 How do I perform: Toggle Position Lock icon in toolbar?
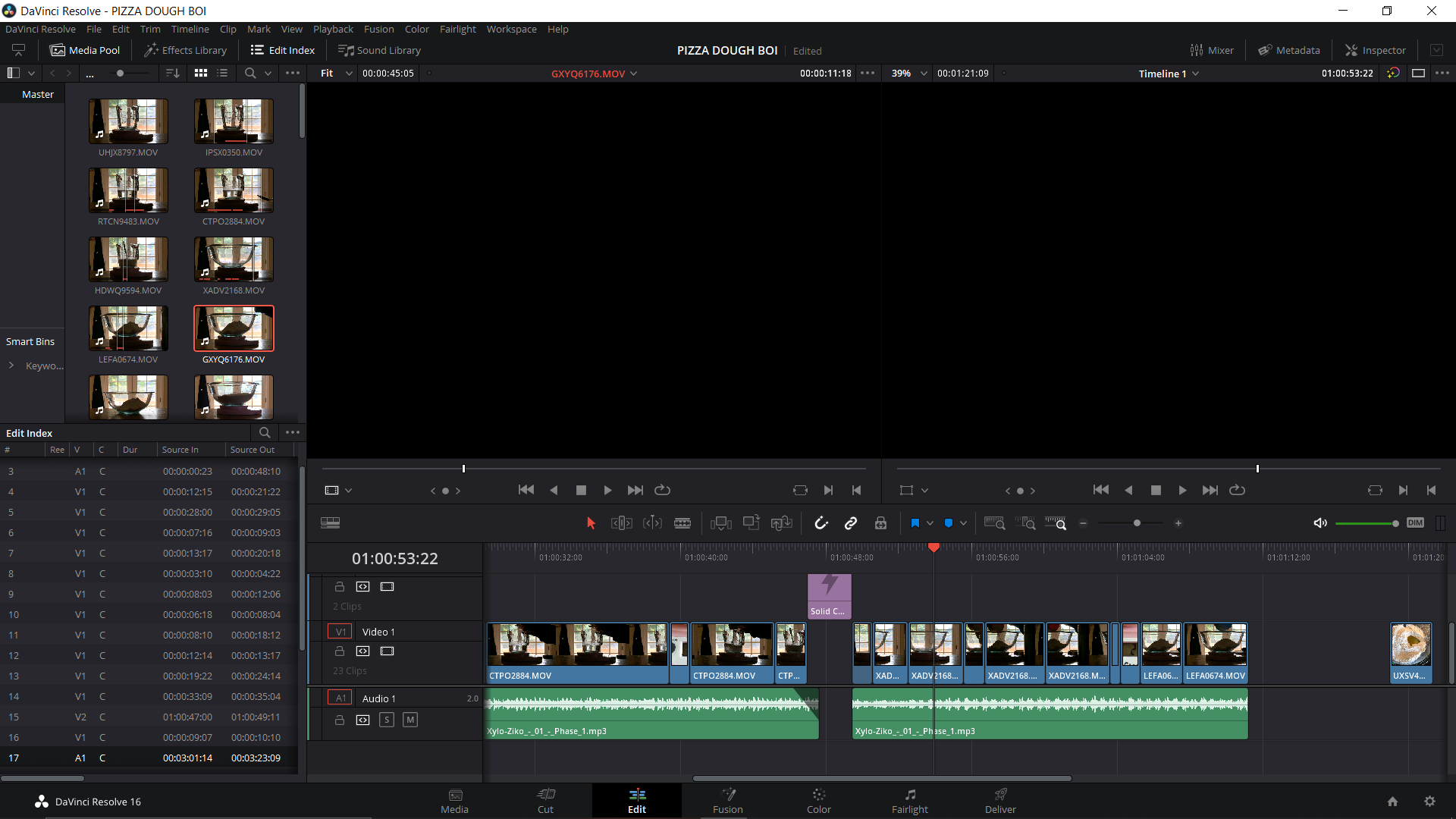pos(880,523)
